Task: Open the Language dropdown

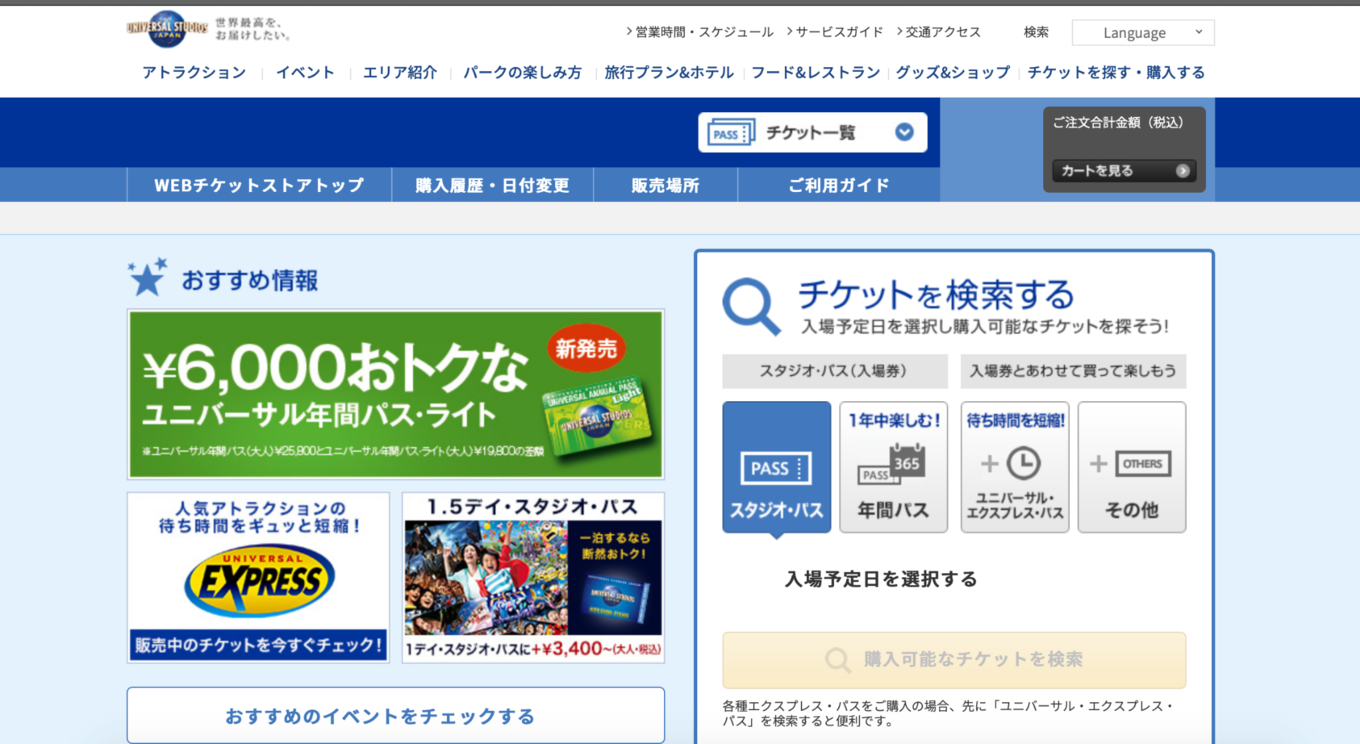Action: [x=1143, y=33]
